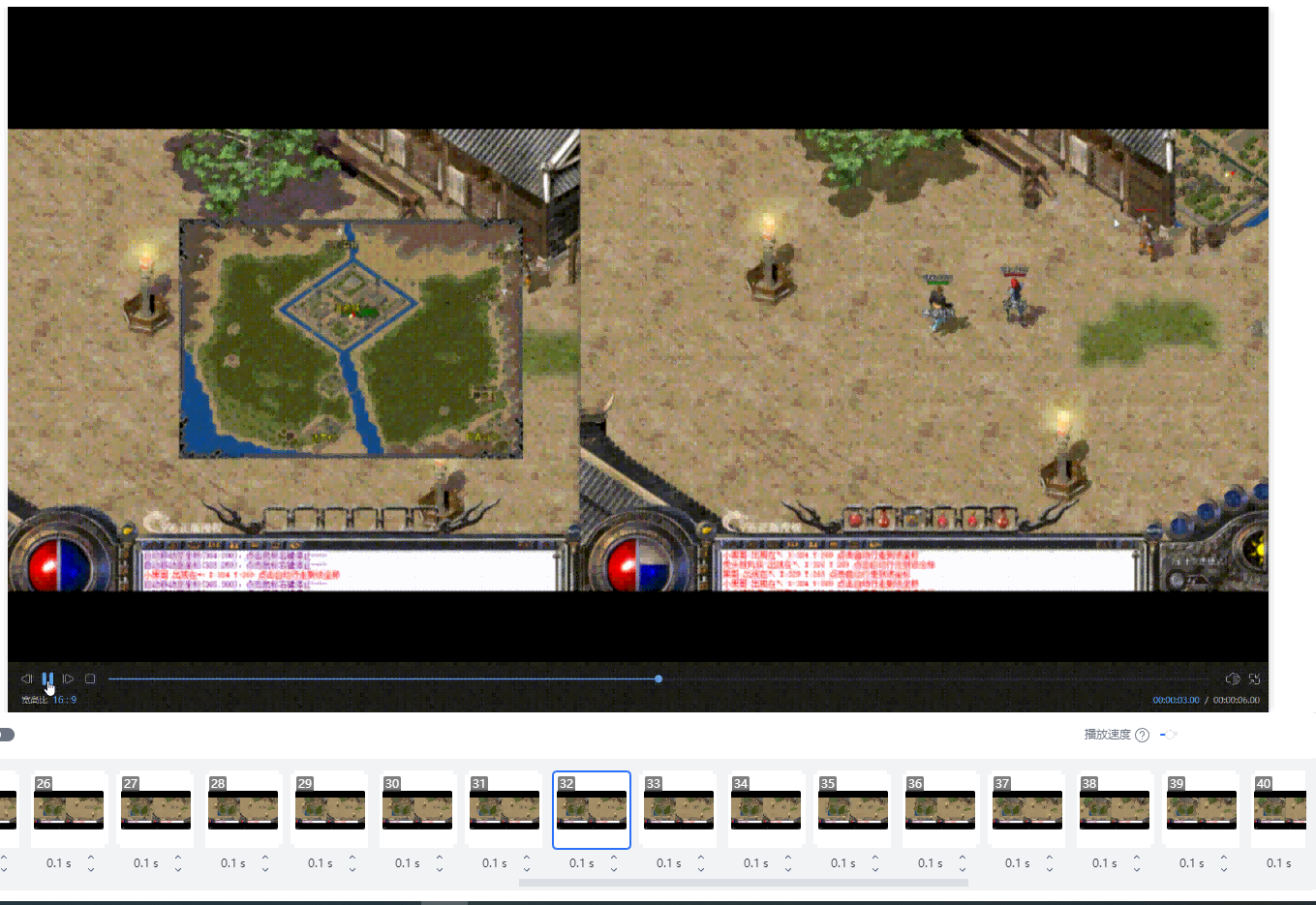The image size is (1316, 905).
Task: Select frame 27 thumbnail
Action: (x=156, y=809)
